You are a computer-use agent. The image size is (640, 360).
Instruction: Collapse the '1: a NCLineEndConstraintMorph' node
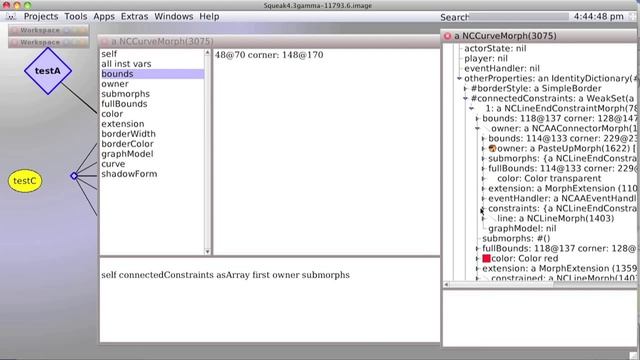coord(471,109)
